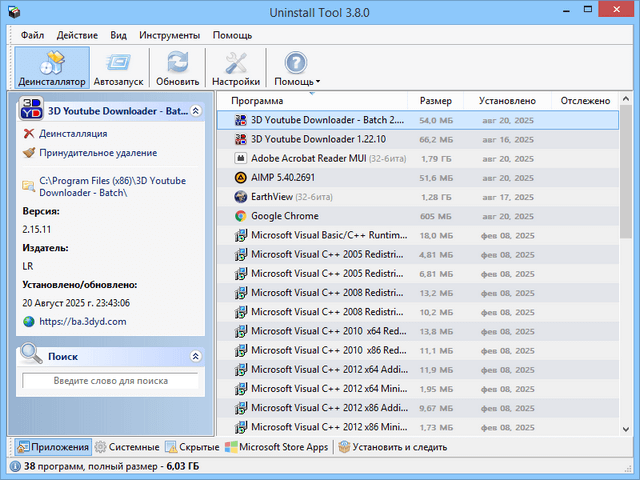The image size is (640, 480).
Task: Select Visual C++ 2010 x64 icon
Action: (240, 331)
